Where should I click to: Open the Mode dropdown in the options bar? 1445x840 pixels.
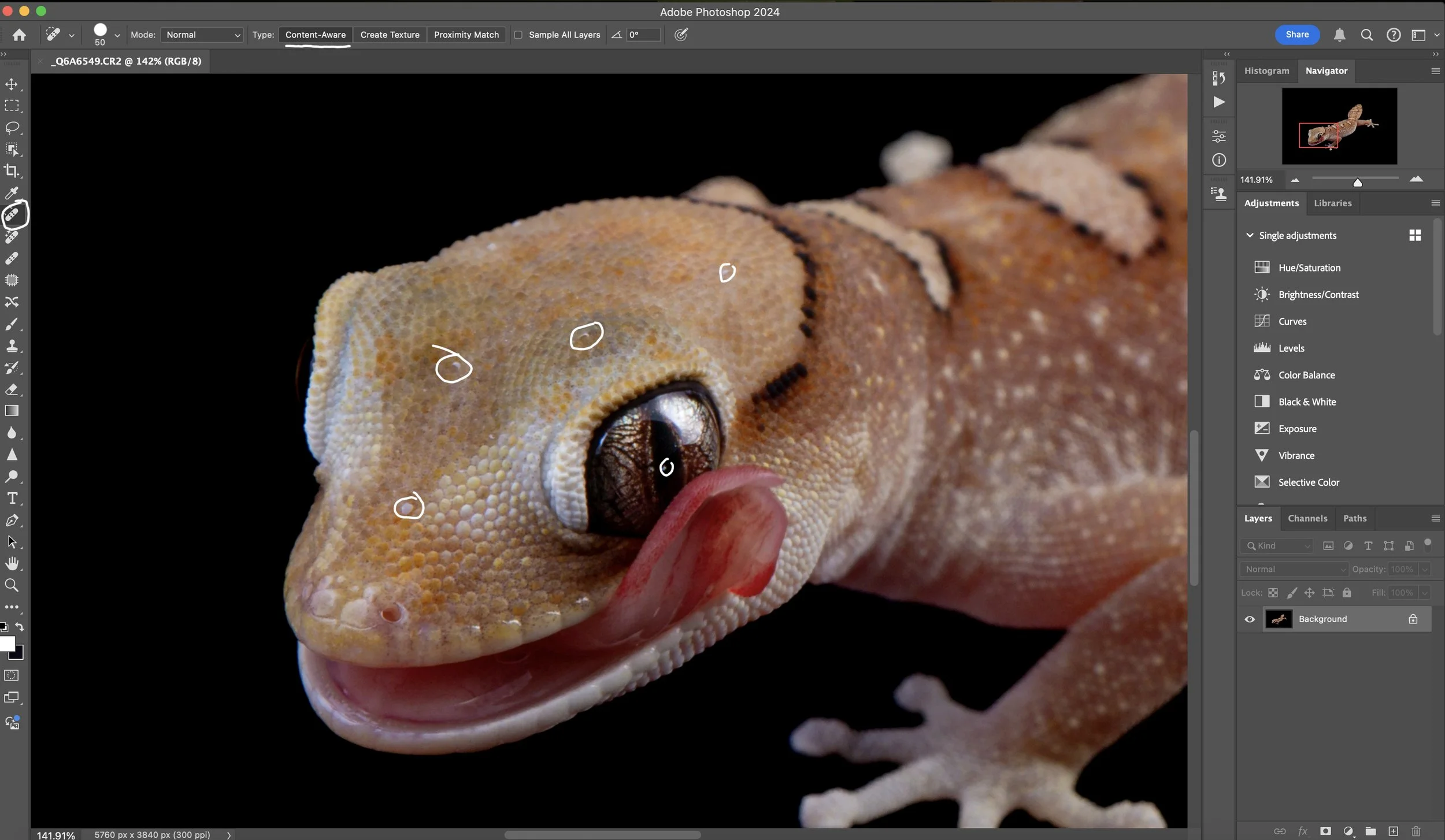(x=201, y=35)
